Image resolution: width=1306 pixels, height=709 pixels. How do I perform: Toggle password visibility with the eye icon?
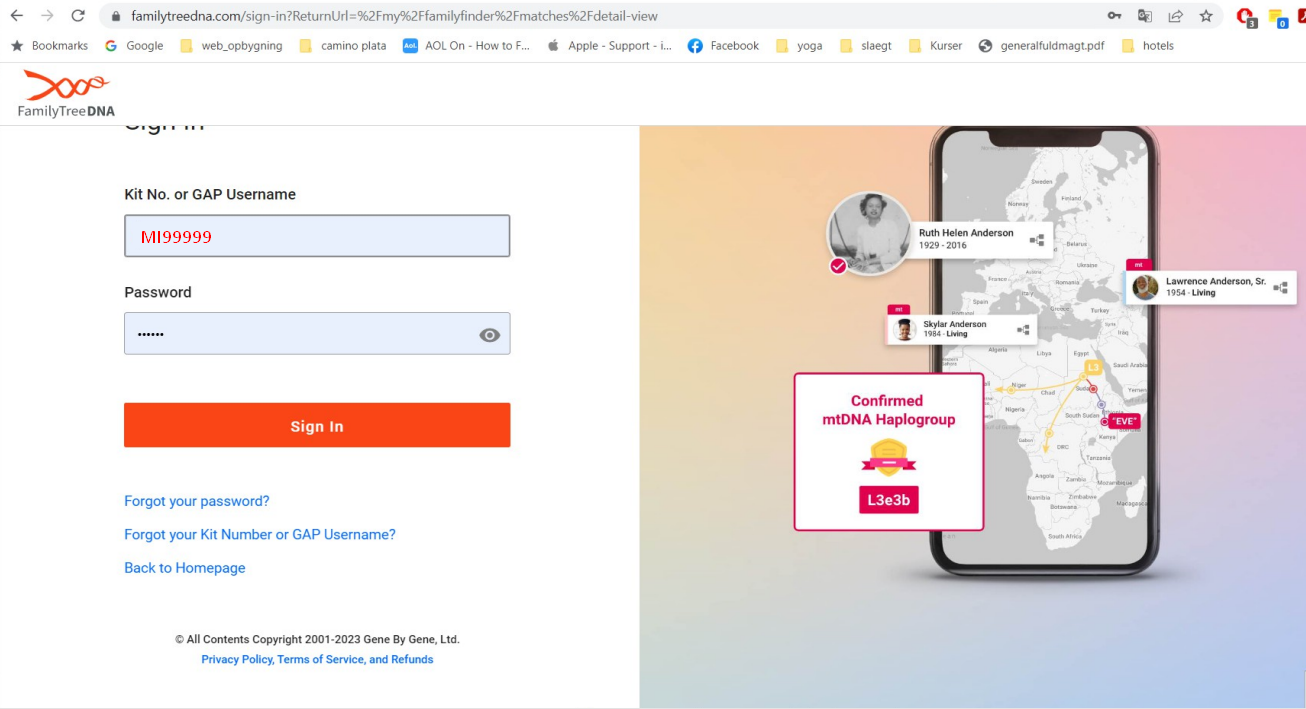(x=489, y=335)
